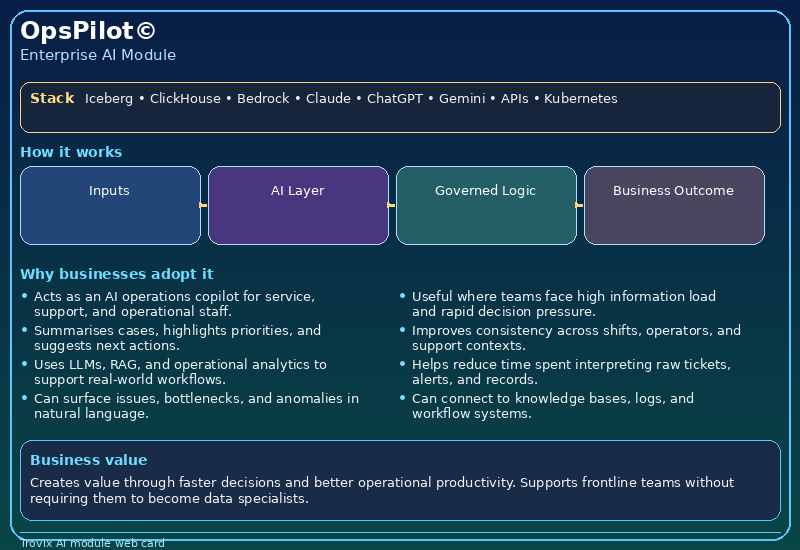
Task: Choose Bedrock in the stack list
Action: click(x=263, y=99)
